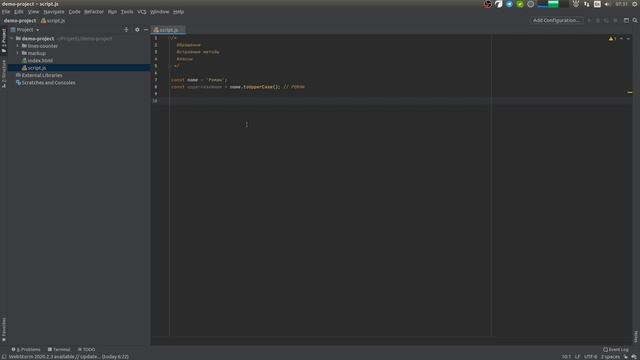The height and width of the screenshot is (360, 640).
Task: Click the Debug icon in toolbar
Action: tap(598, 20)
